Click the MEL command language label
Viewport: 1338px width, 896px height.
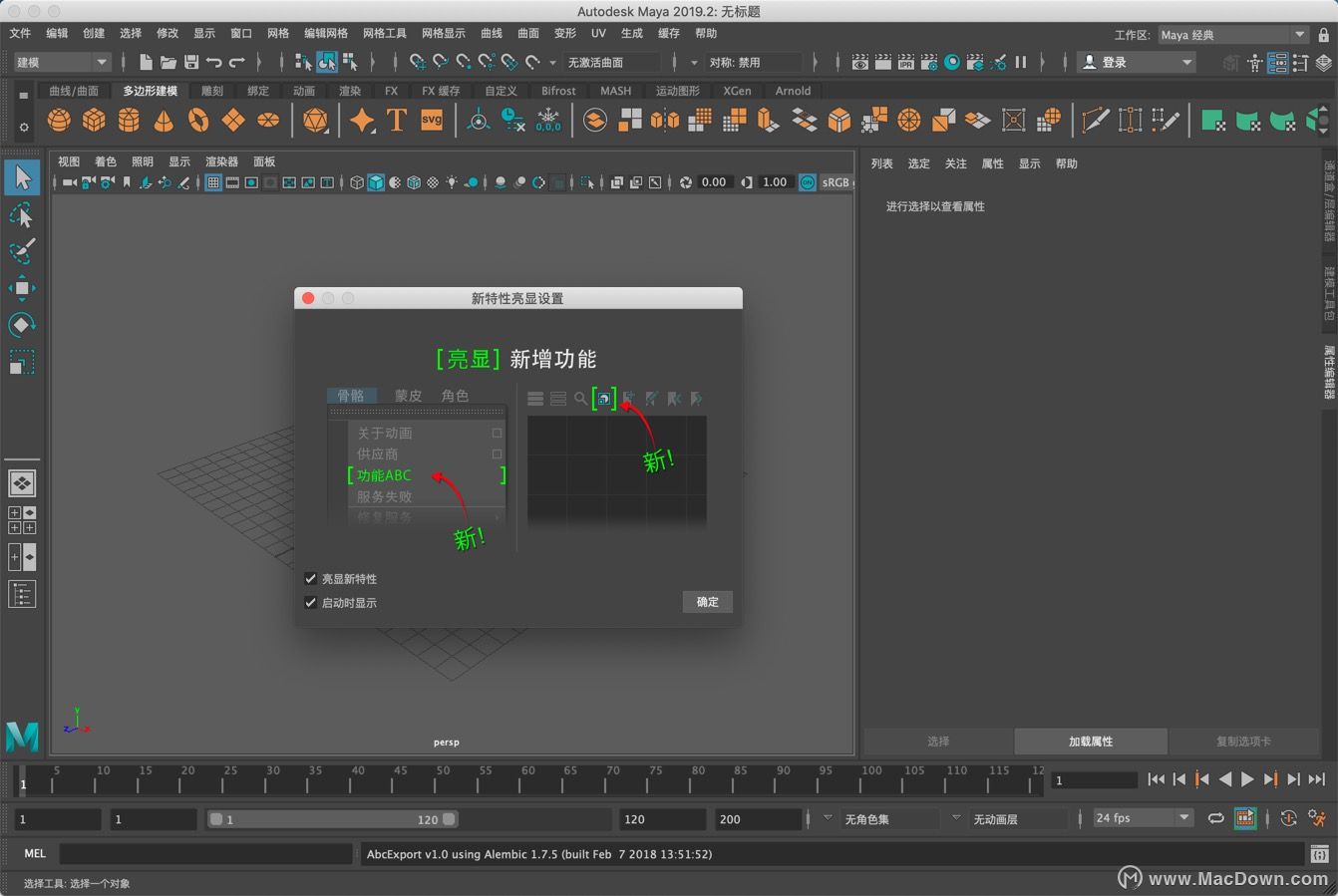[x=35, y=854]
